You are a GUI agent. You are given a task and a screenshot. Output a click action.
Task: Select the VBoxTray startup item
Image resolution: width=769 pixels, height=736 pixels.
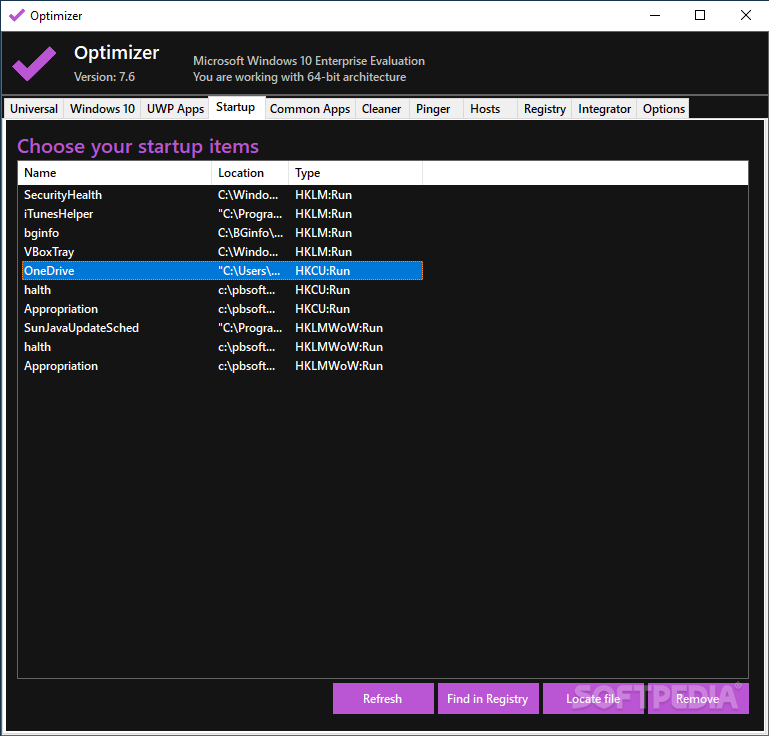pyautogui.click(x=222, y=252)
